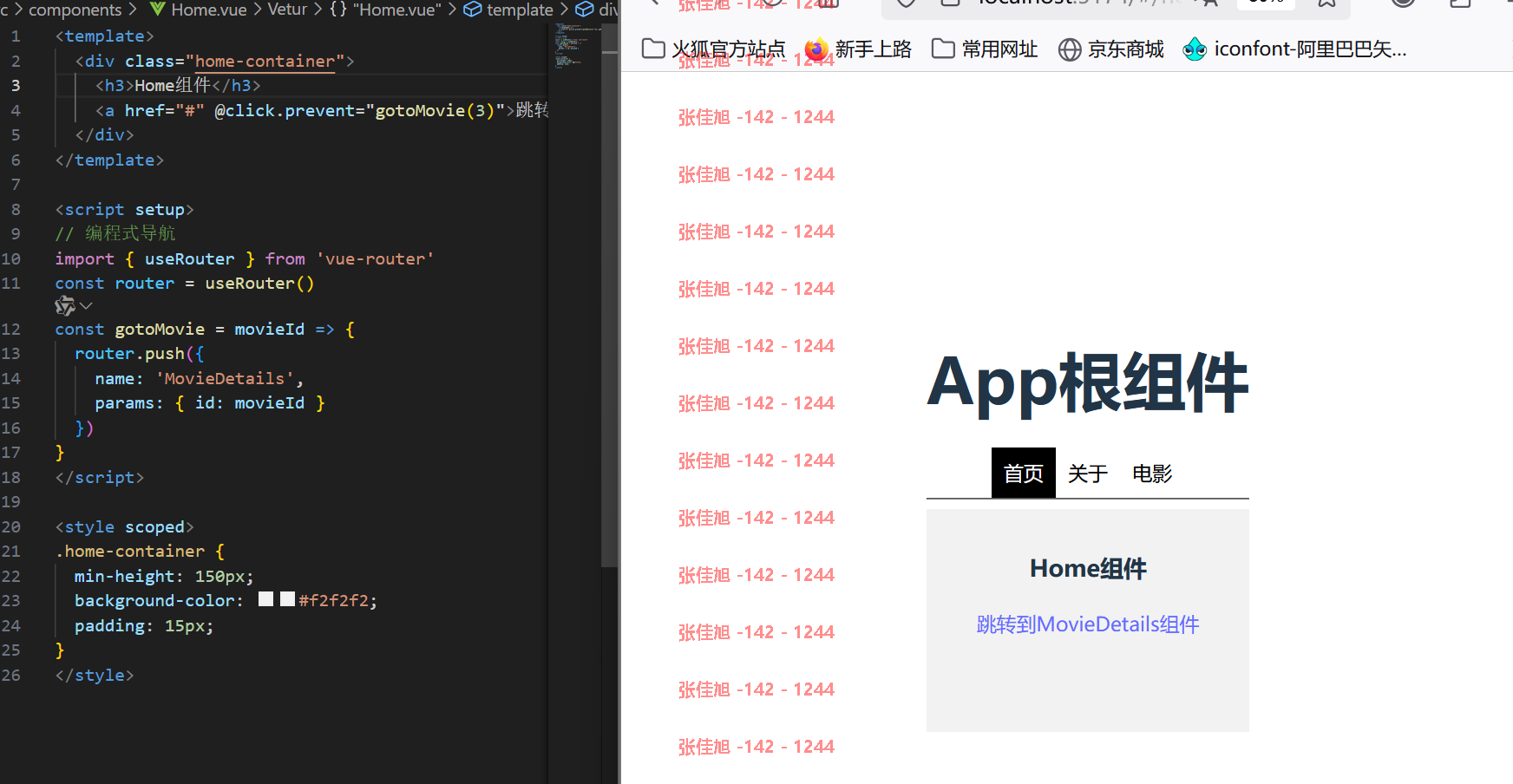
Task: Click the Vue logo icon before Home.vue breadcrumb
Action: tap(158, 10)
